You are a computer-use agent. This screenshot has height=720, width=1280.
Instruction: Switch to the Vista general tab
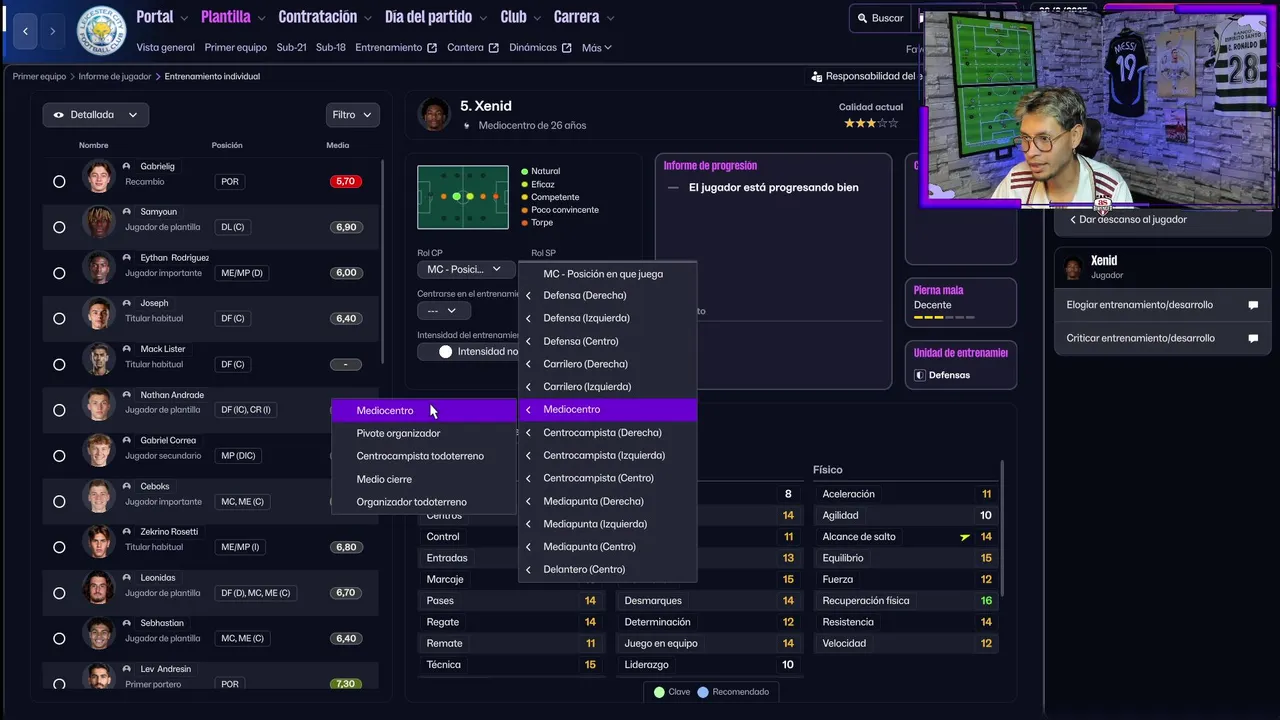pos(166,47)
